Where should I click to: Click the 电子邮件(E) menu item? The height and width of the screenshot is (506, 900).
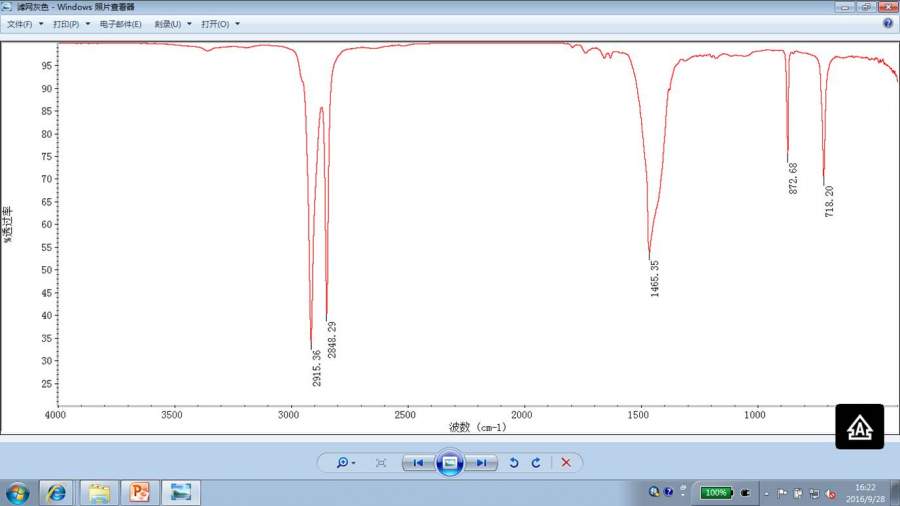click(121, 24)
